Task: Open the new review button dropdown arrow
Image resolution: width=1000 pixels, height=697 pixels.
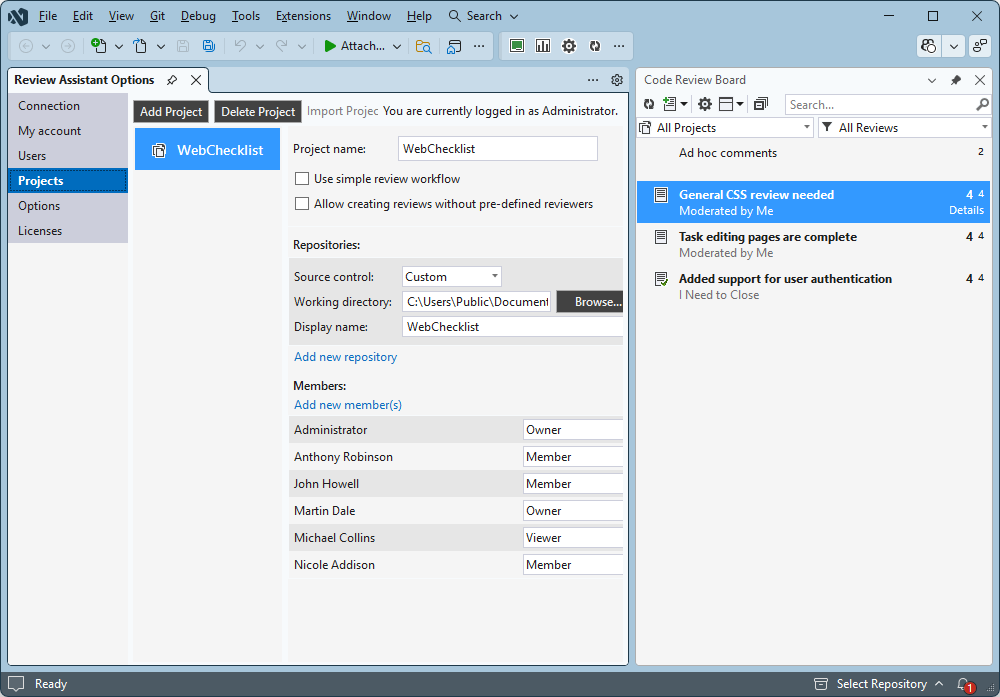Action: pyautogui.click(x=684, y=104)
